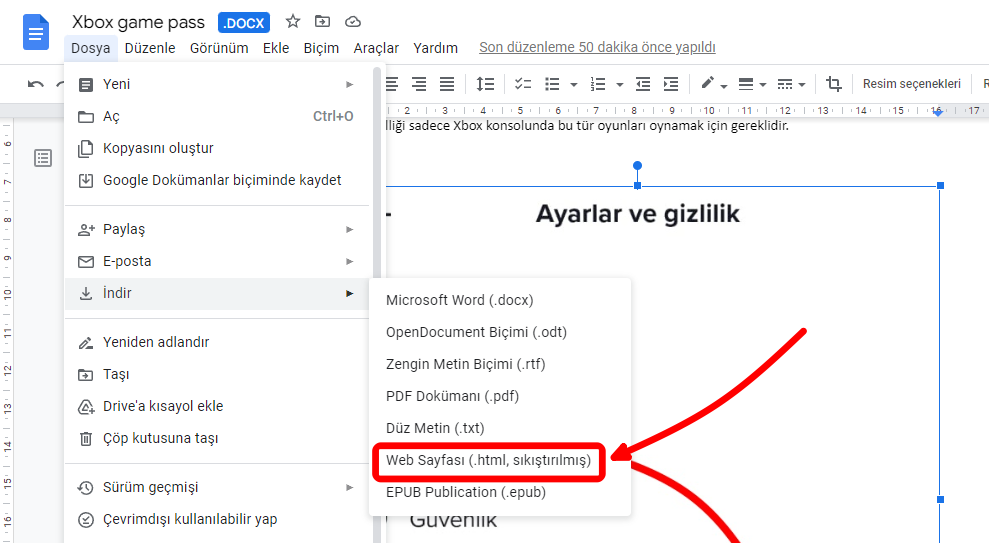Select 'PDF Dokümanı (.pdf)' from the submenu
This screenshot has height=543, width=989.
click(x=452, y=396)
